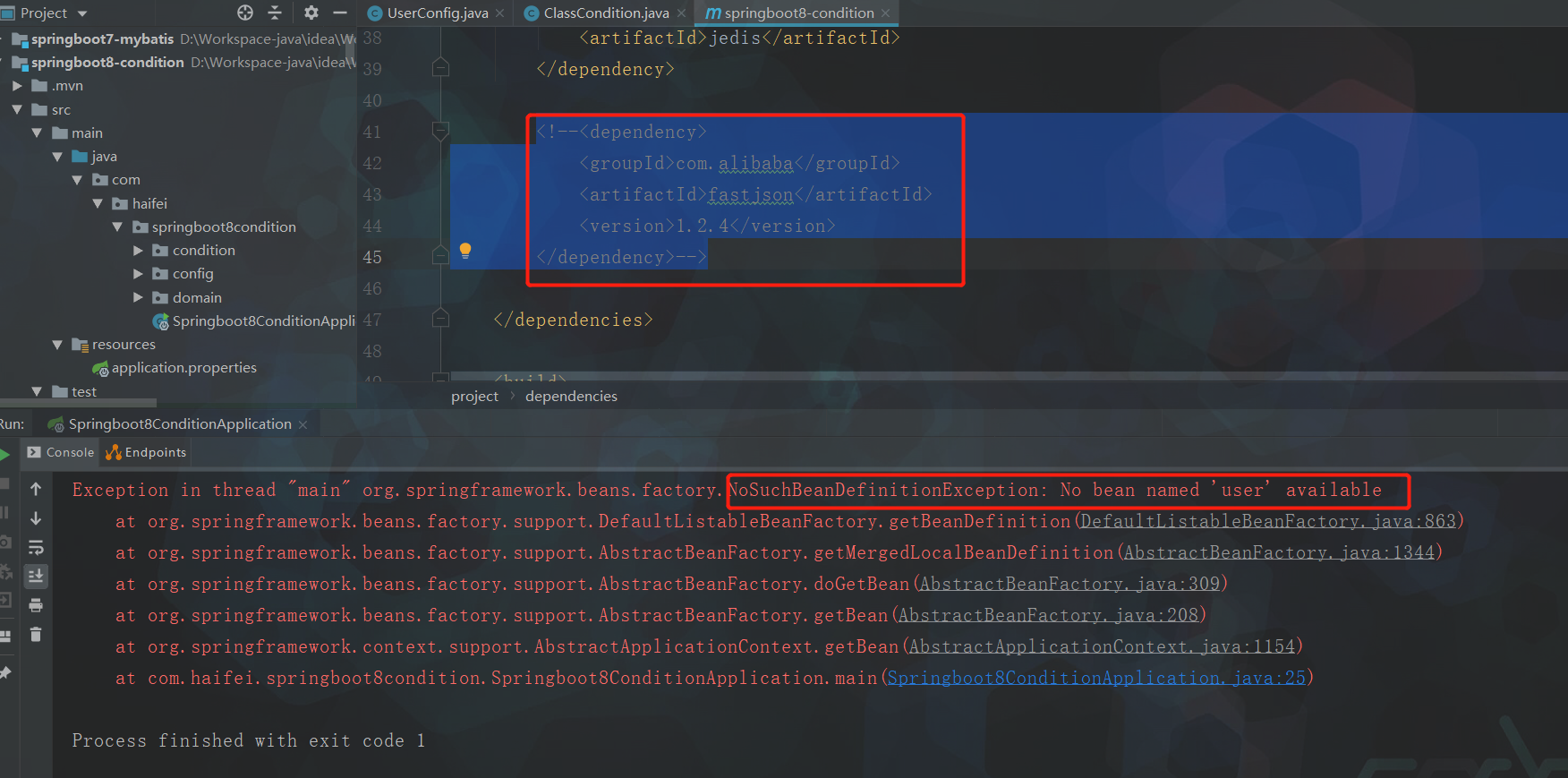Viewport: 1568px width, 778px height.
Task: Toggle code folding at line 45
Action: pos(440,257)
